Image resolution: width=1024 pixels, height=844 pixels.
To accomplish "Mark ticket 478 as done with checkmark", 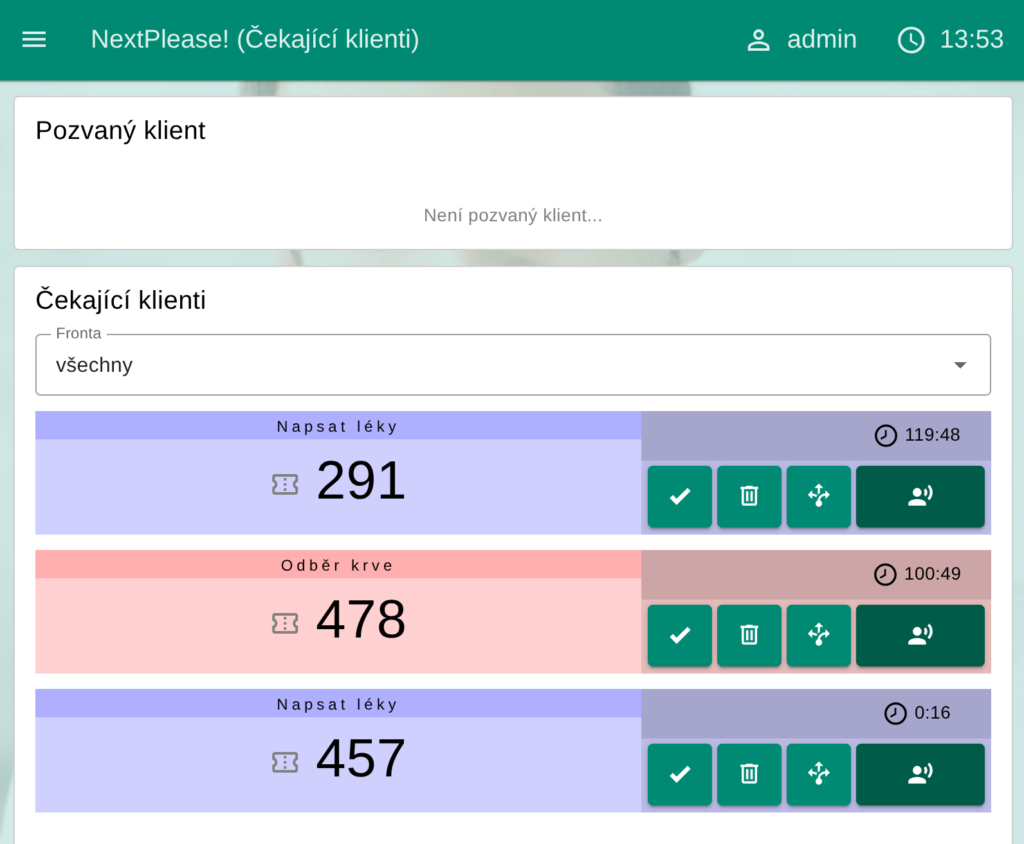I will tap(680, 635).
